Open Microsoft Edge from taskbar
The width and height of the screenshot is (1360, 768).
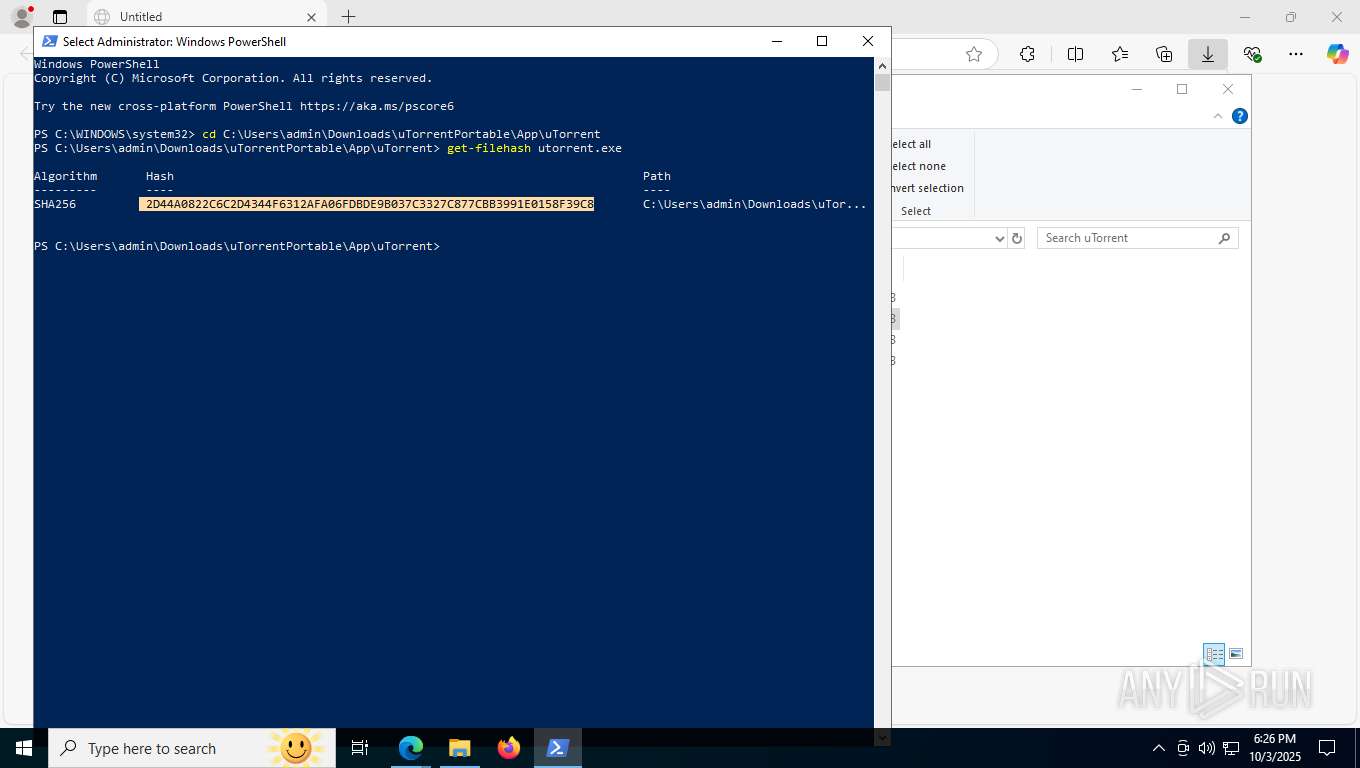411,748
